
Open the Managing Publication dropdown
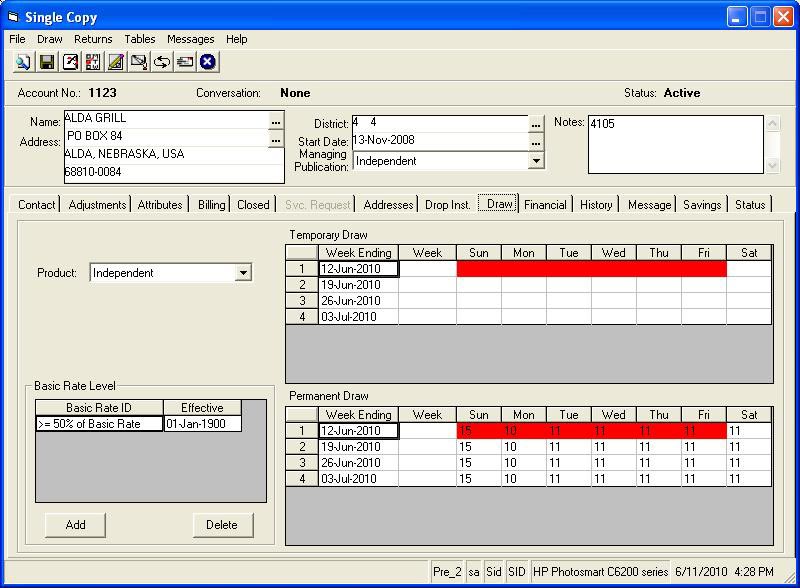click(x=536, y=160)
